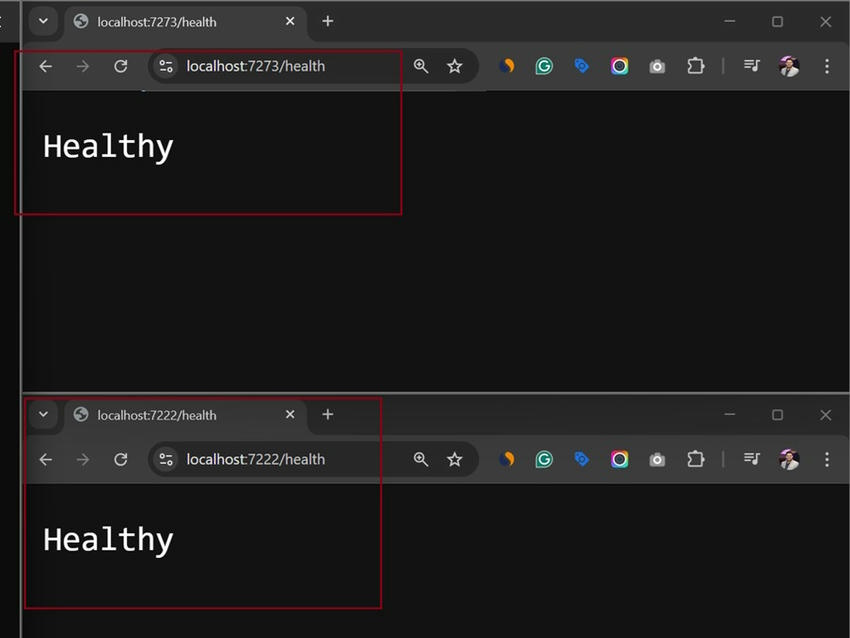Image resolution: width=850 pixels, height=638 pixels.
Task: Expand tab search dropdown in 7222 window
Action: (43, 415)
